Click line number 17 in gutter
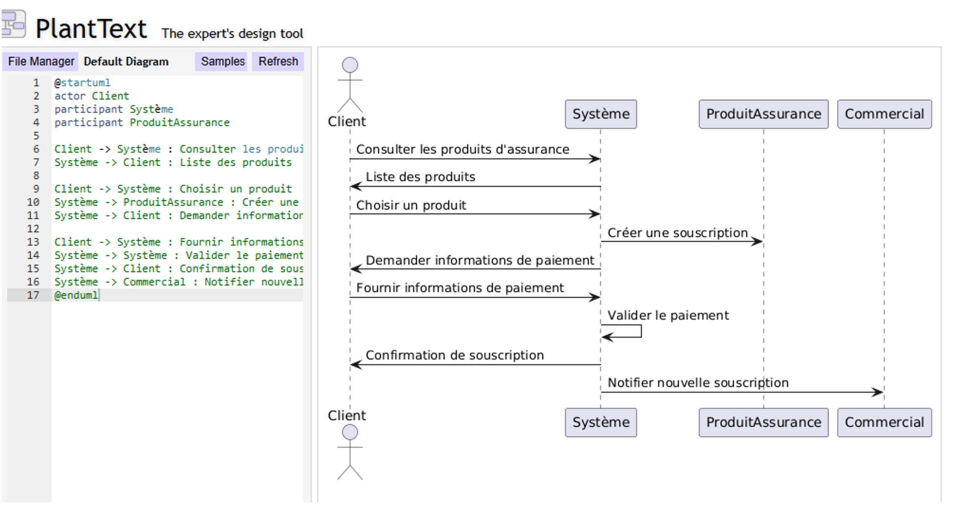The width and height of the screenshot is (968, 527). pos(33,295)
